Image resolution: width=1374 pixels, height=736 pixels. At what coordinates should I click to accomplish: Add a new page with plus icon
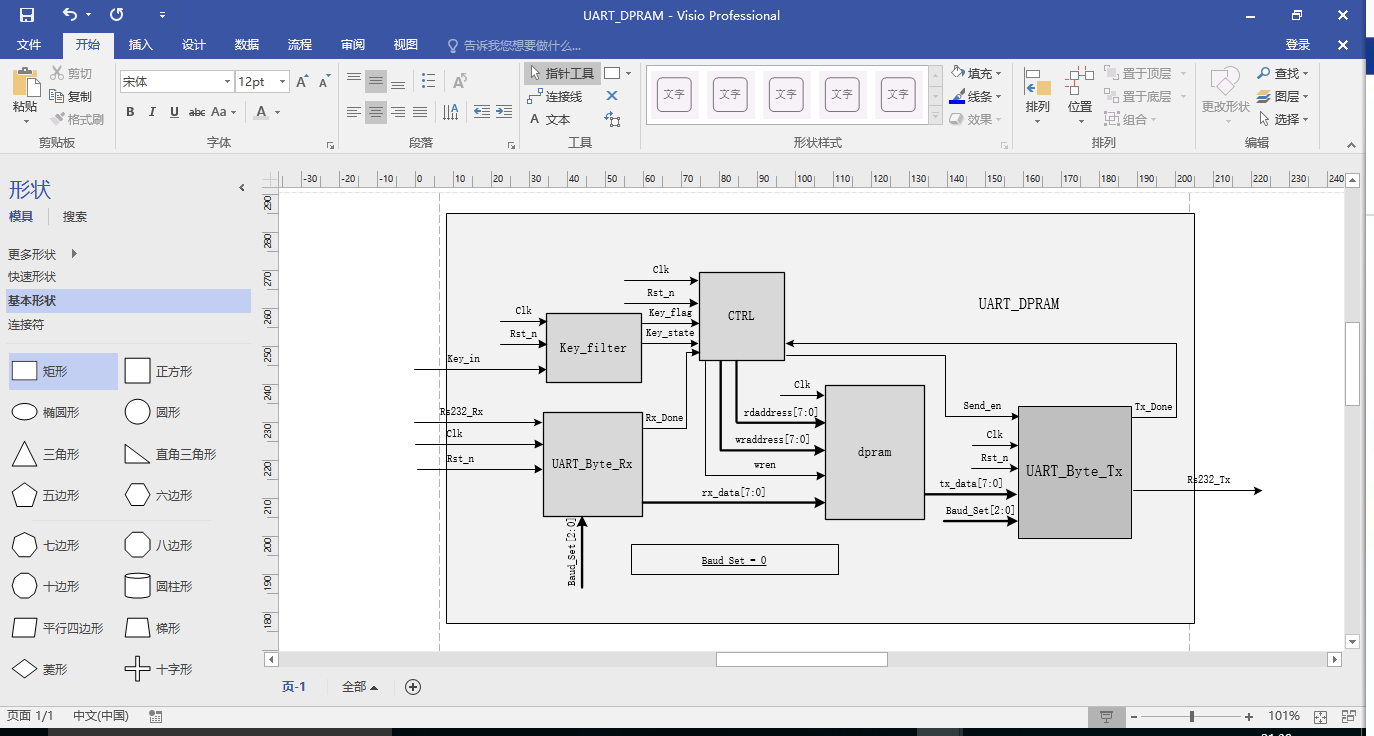pyautogui.click(x=412, y=687)
